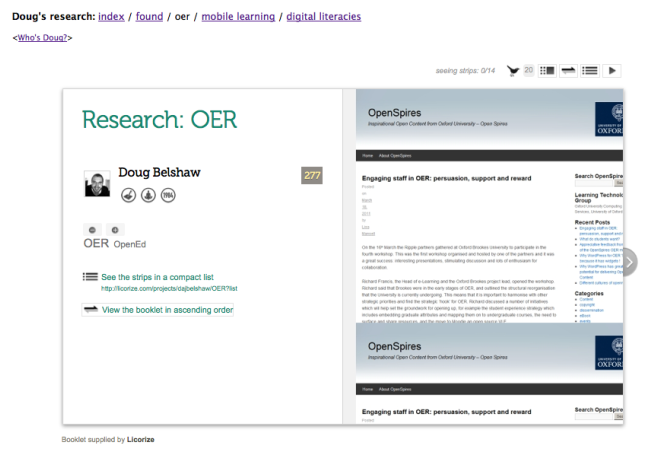Click About OpenSpires in upper nav bar
649x456 pixels.
[x=395, y=156]
